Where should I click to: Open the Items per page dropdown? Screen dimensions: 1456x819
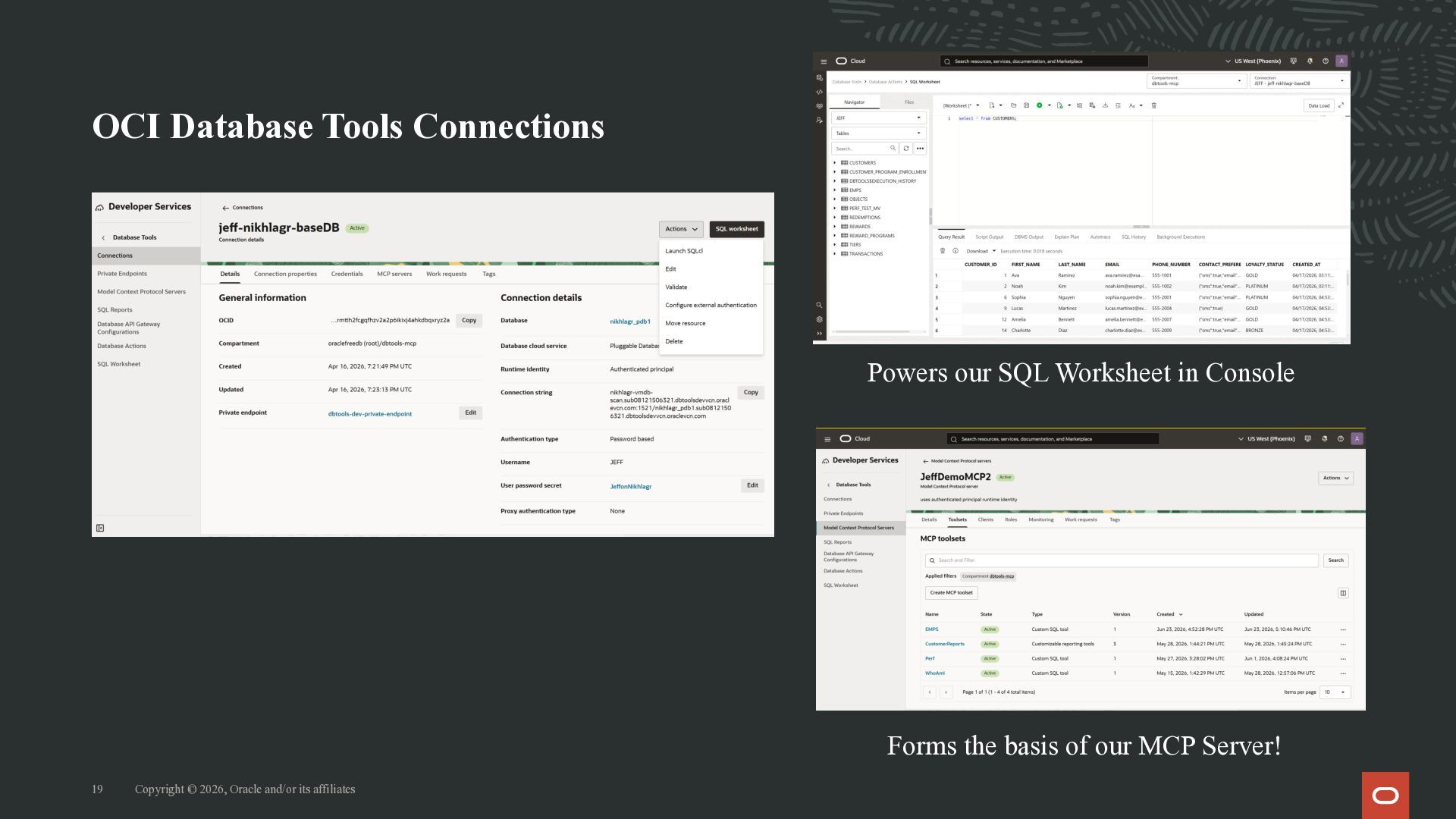(1335, 692)
